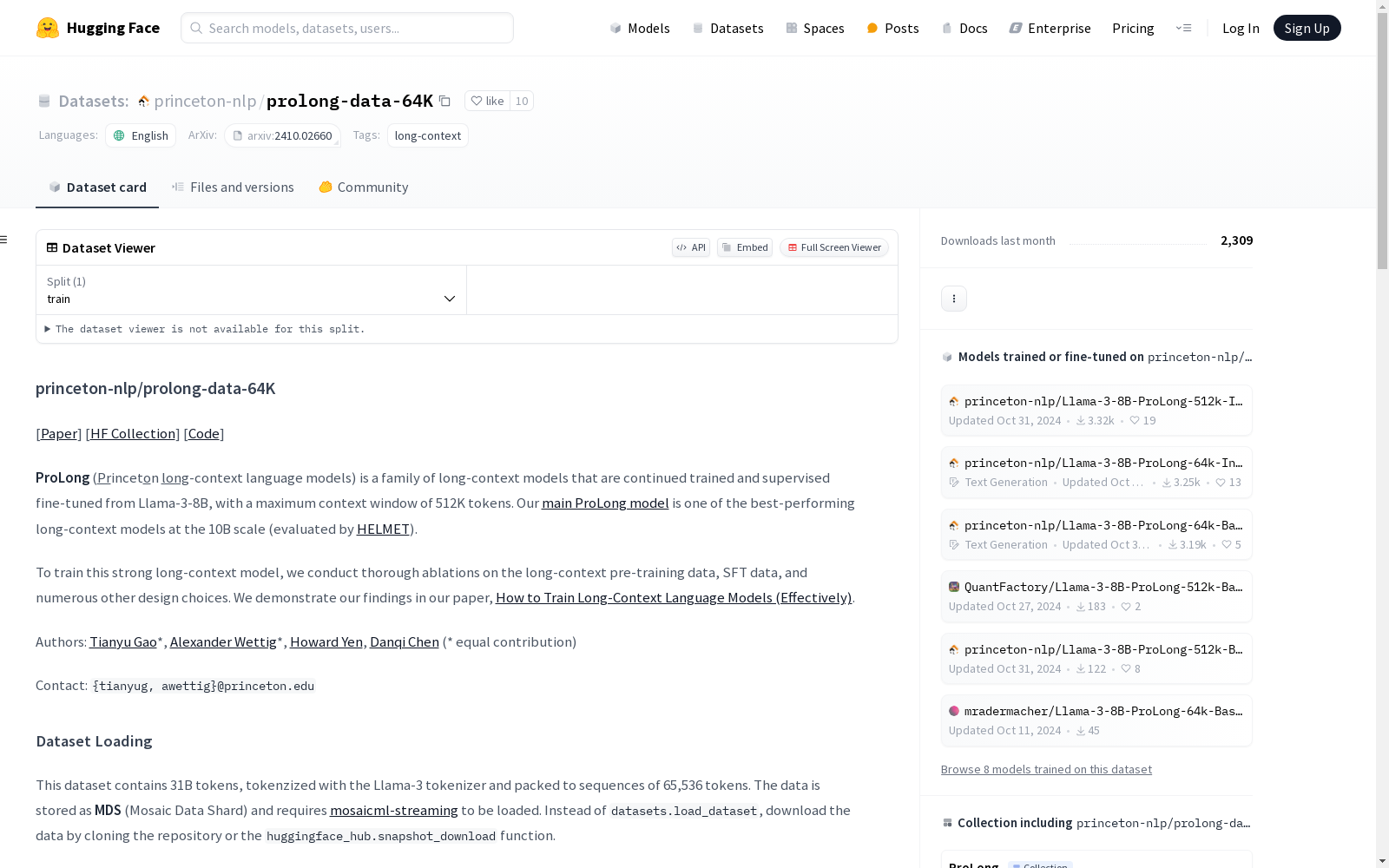Open the API button in Dataset Viewer
The image size is (1389, 868).
691,247
